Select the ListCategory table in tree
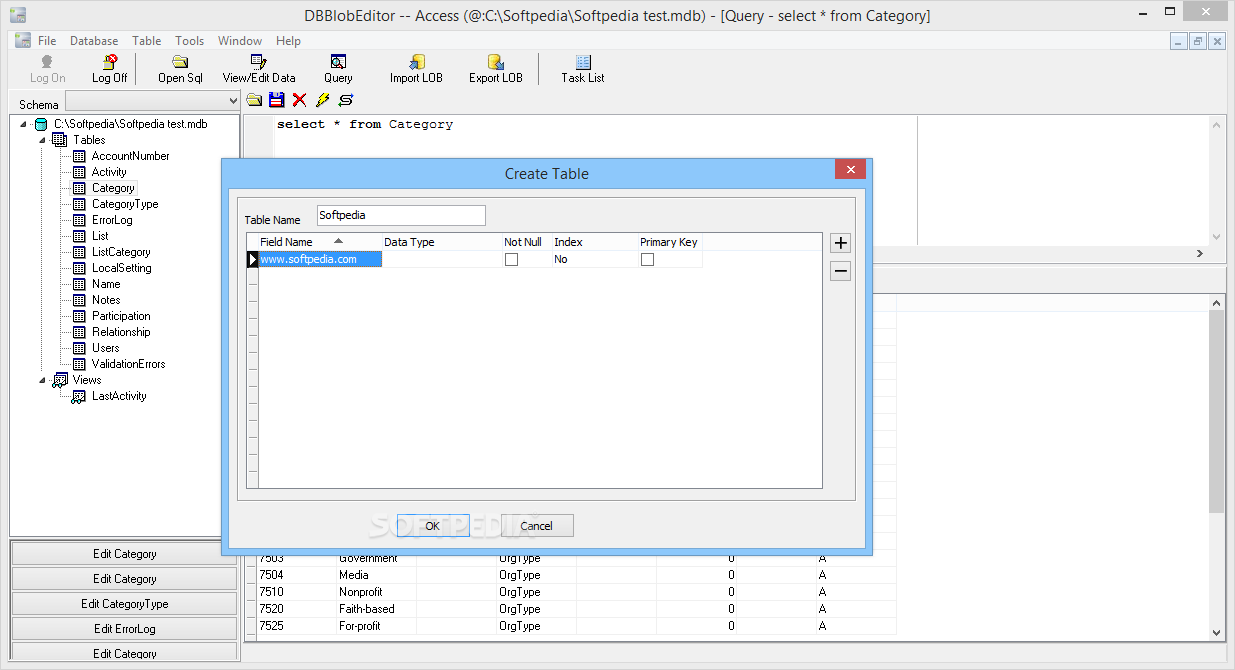Image resolution: width=1235 pixels, height=670 pixels. click(121, 252)
